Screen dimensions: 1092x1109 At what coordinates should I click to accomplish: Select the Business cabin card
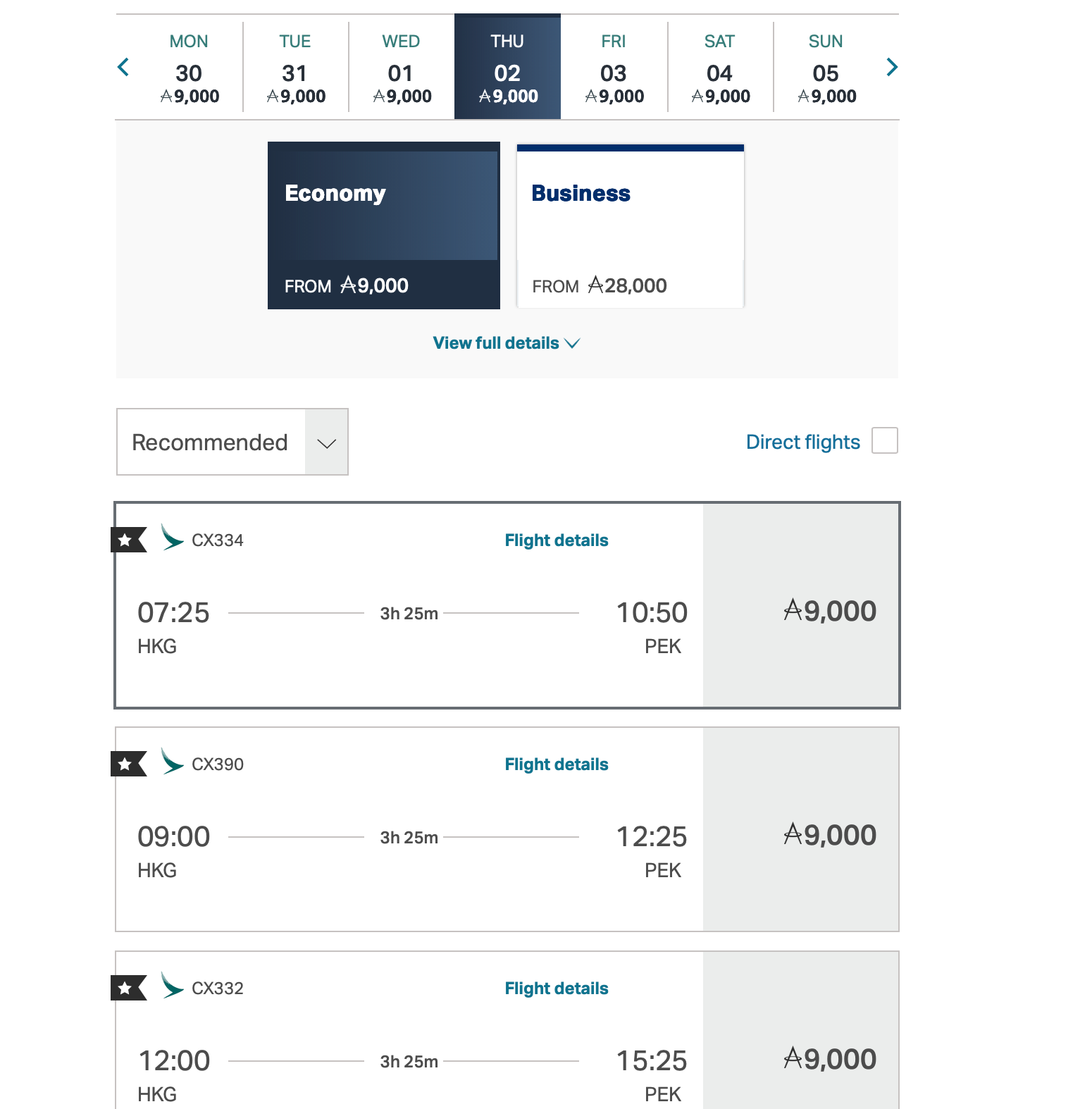(x=629, y=225)
